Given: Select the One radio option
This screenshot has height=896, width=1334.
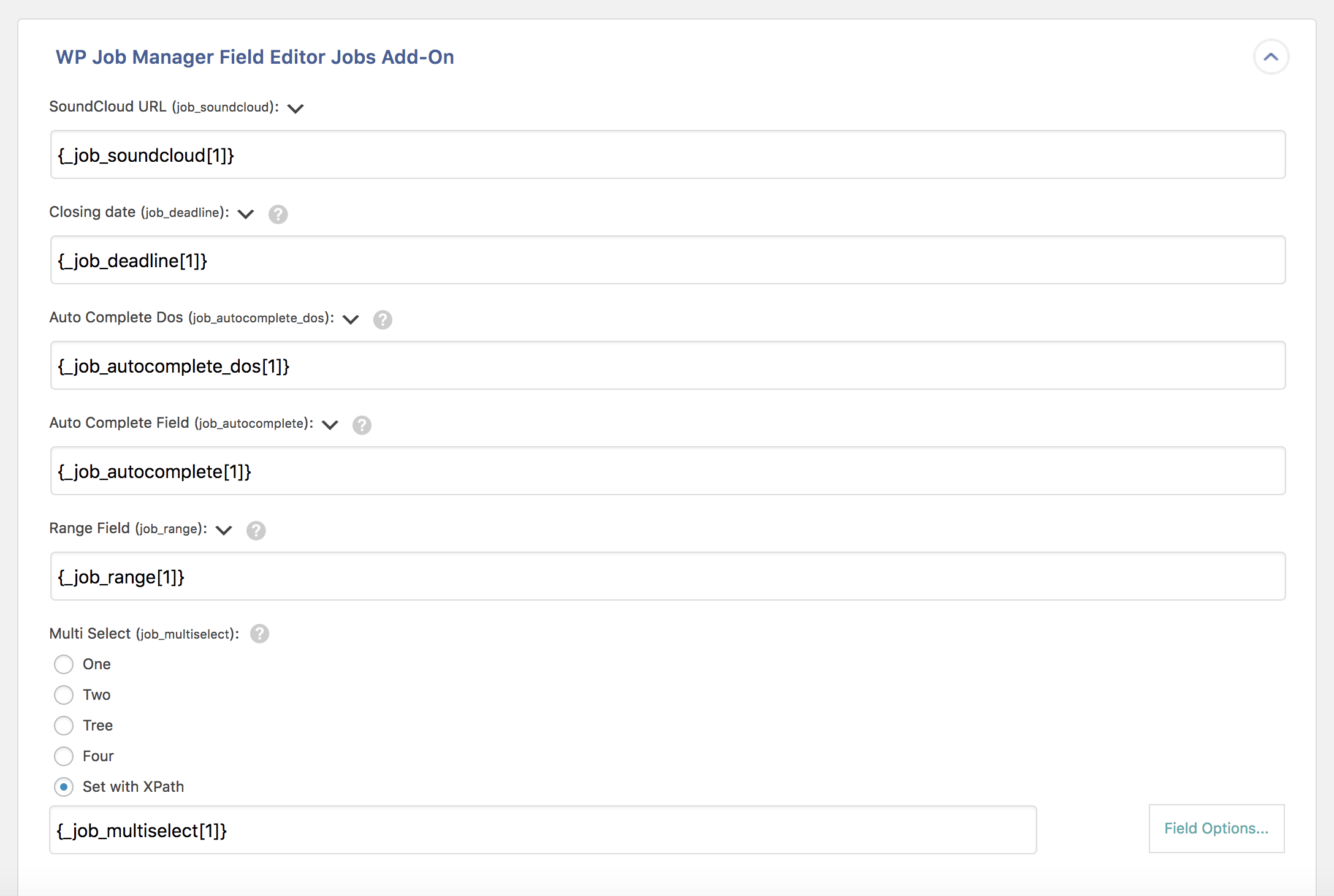Looking at the screenshot, I should point(64,664).
